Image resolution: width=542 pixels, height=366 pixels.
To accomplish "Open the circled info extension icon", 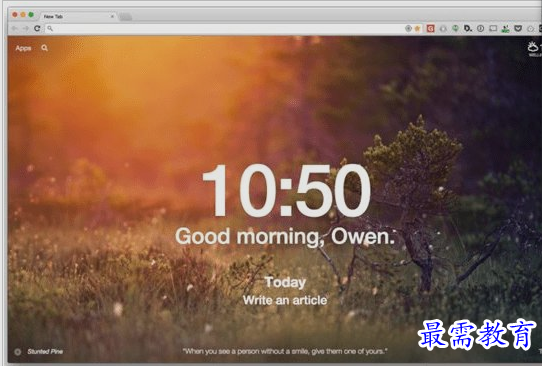I will tap(480, 28).
